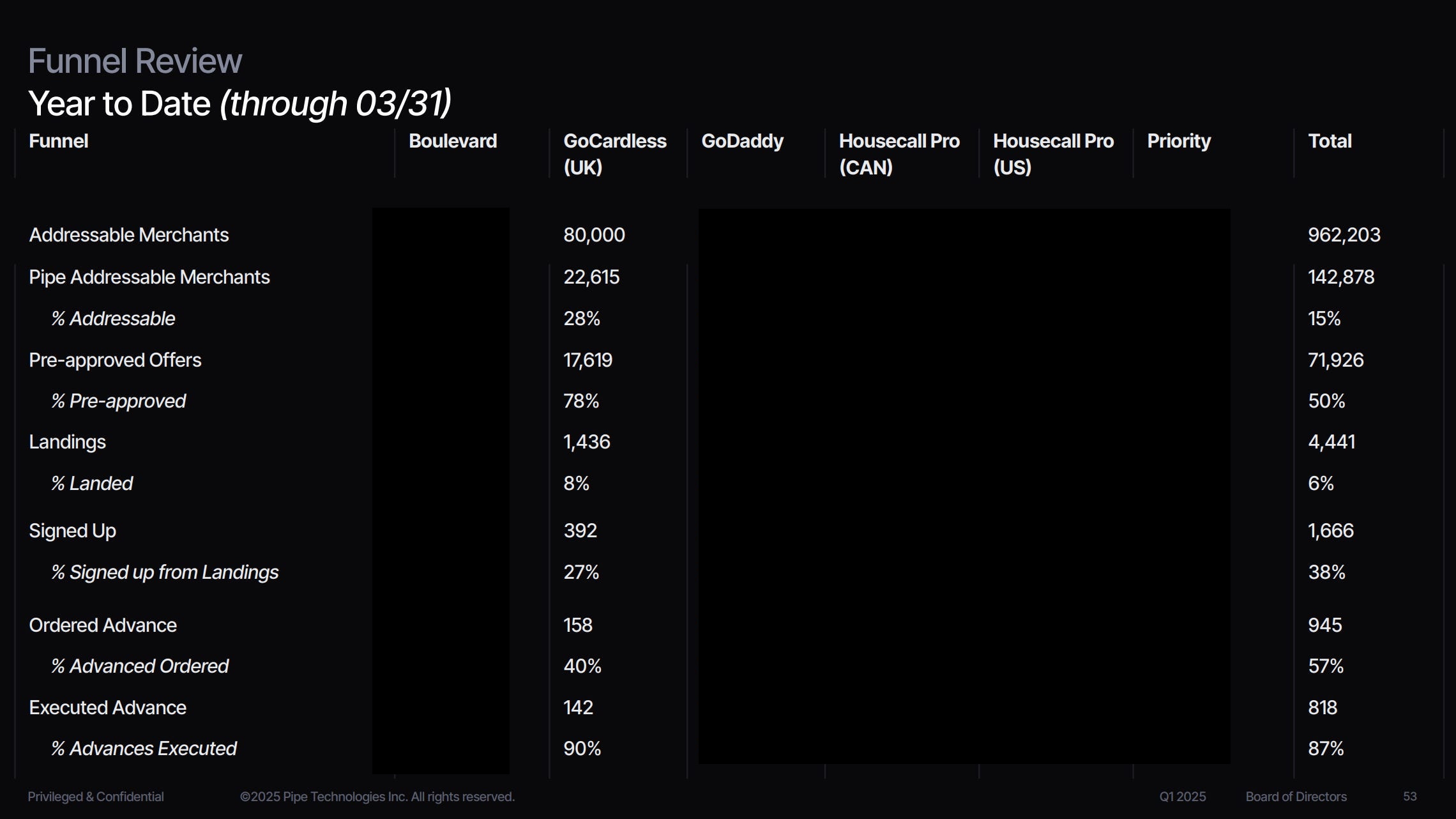Click the page number 53
This screenshot has height=819, width=1456.
click(x=1409, y=797)
